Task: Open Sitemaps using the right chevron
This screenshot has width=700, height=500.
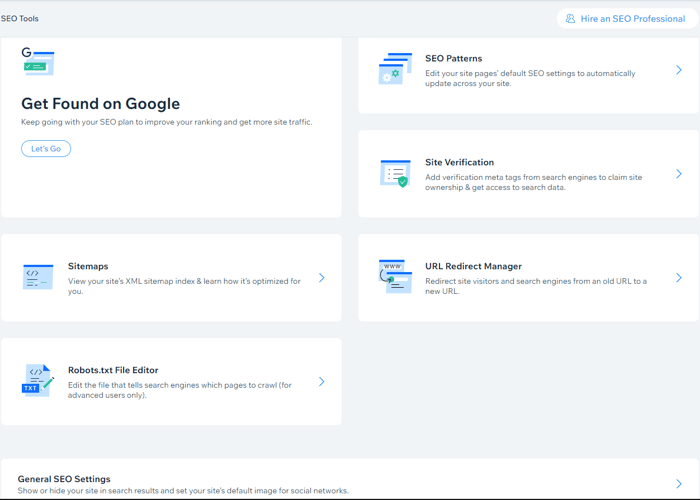Action: pos(321,278)
